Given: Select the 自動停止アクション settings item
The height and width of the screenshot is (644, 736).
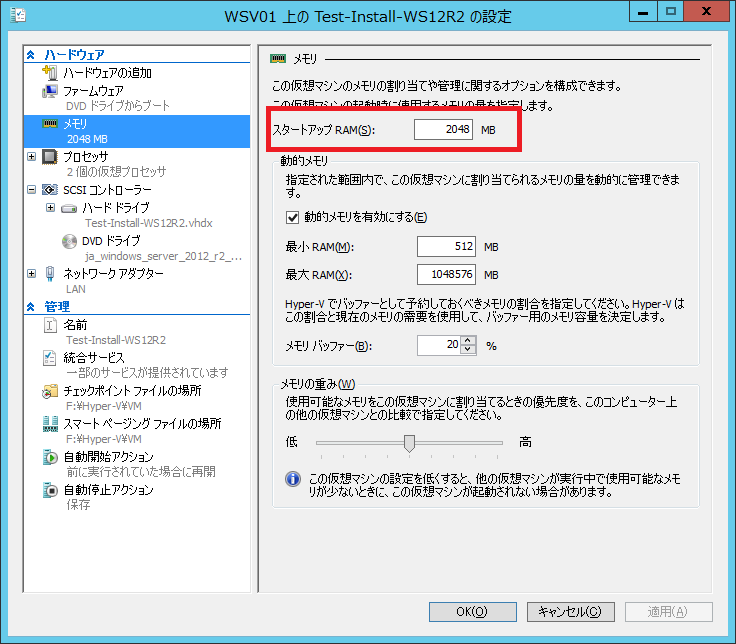Looking at the screenshot, I should pyautogui.click(x=108, y=490).
